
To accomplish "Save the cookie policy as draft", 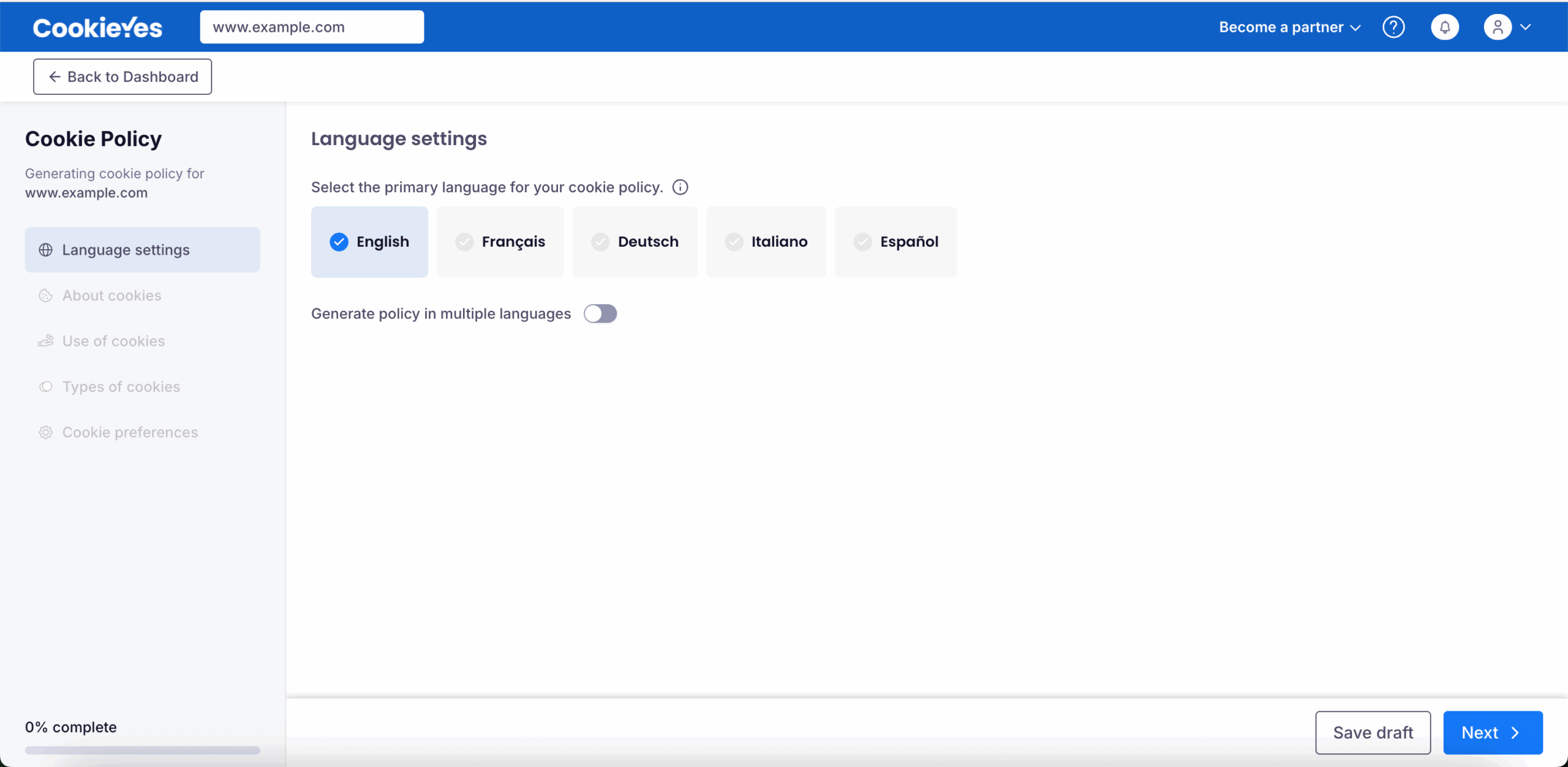I will click(1372, 732).
